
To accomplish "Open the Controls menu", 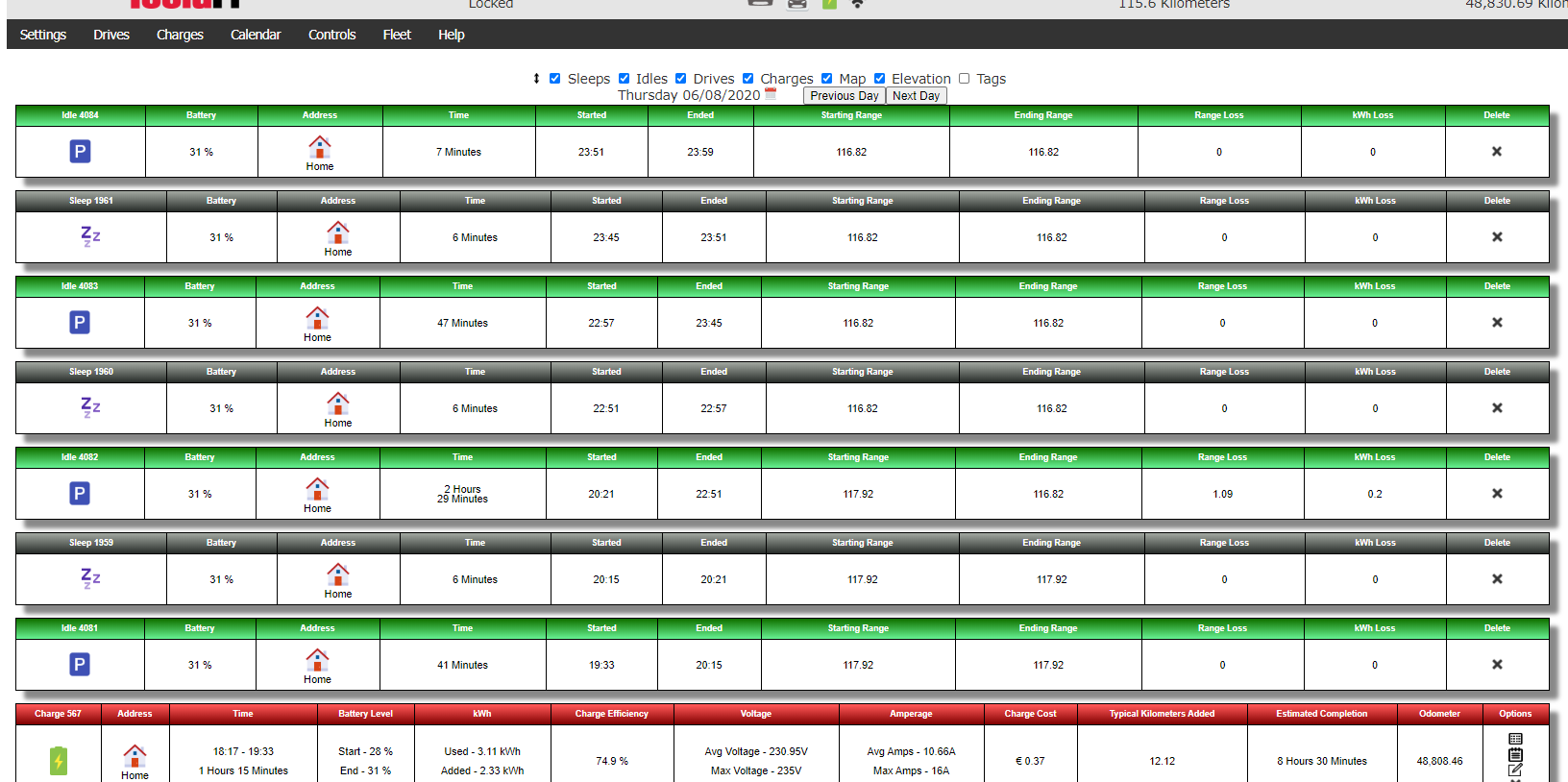I will pyautogui.click(x=332, y=35).
